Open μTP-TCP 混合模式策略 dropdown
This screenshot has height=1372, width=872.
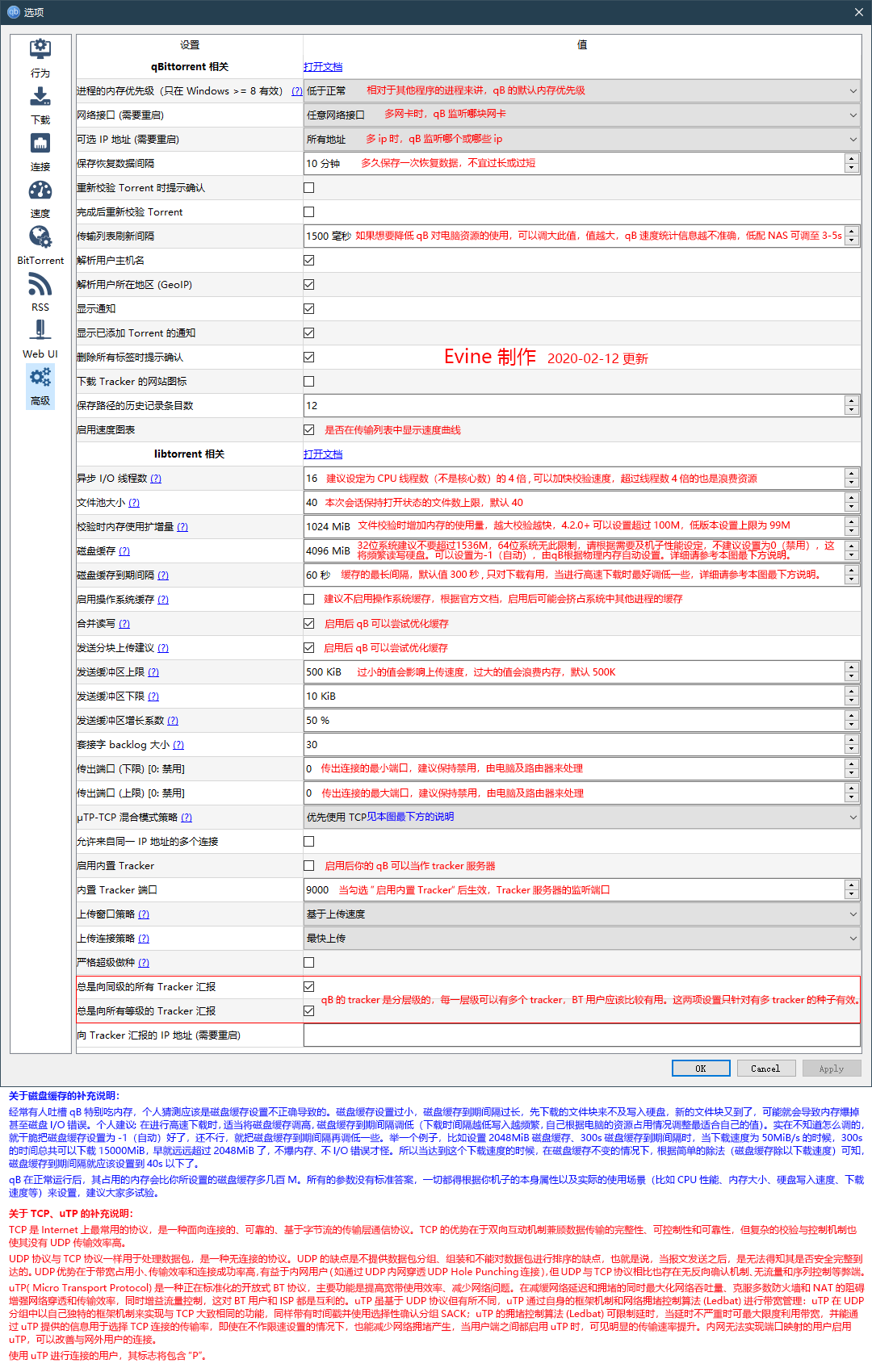[x=581, y=817]
